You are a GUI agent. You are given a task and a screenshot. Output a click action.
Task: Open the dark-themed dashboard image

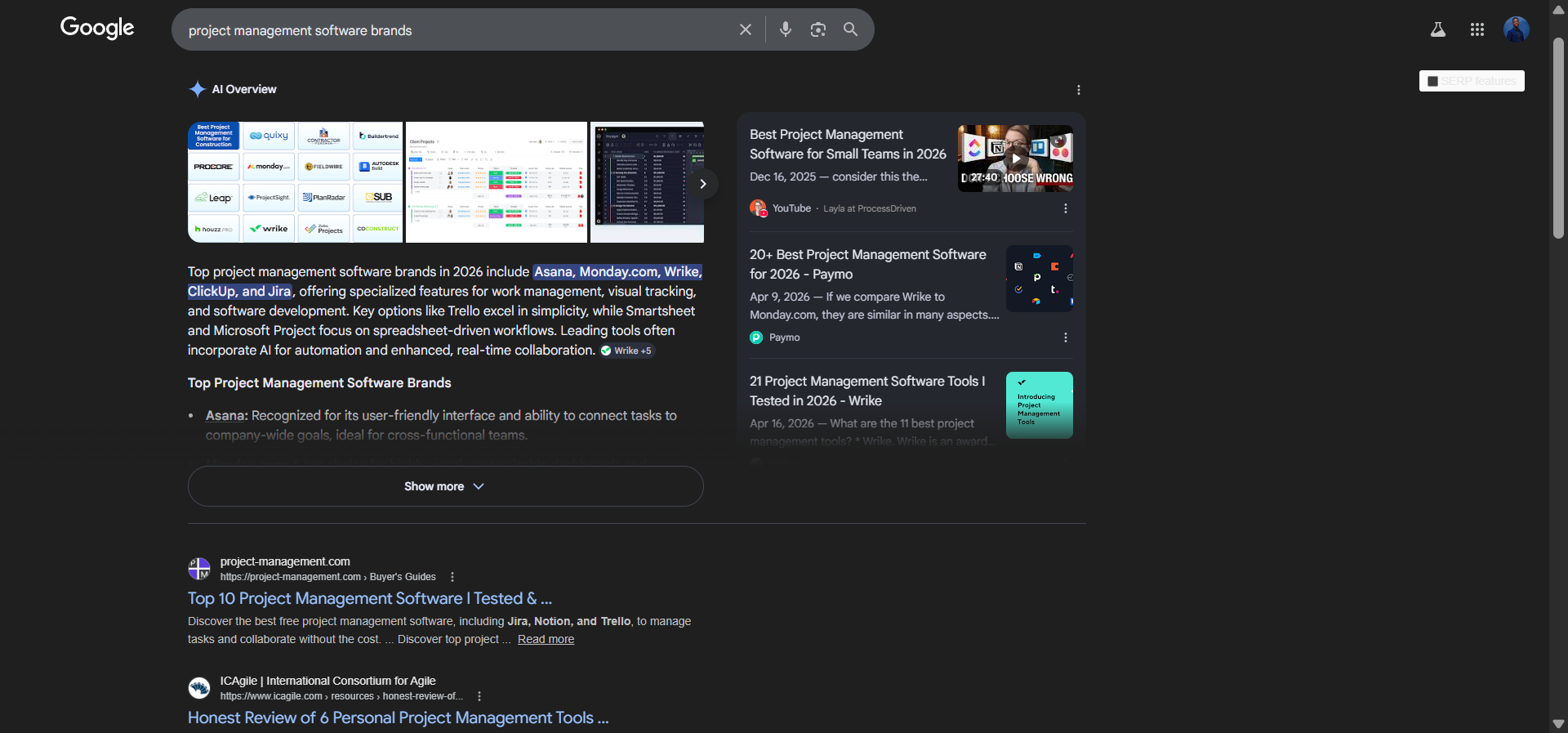[x=647, y=182]
